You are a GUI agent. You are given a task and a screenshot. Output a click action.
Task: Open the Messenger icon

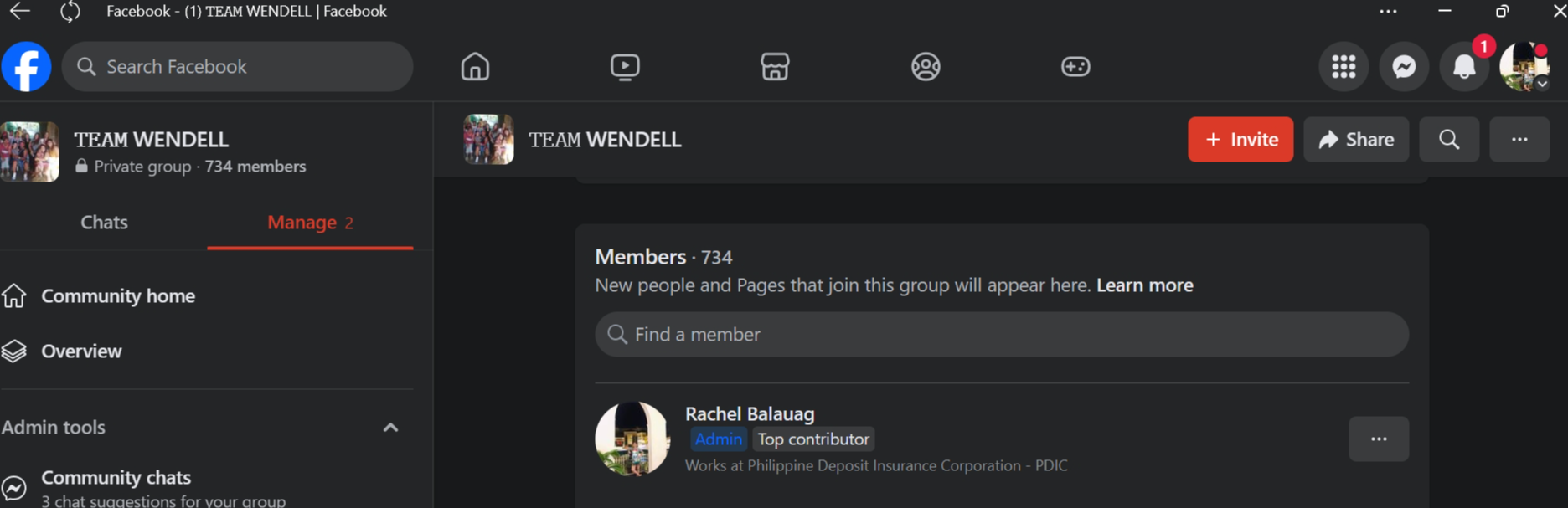click(1404, 67)
